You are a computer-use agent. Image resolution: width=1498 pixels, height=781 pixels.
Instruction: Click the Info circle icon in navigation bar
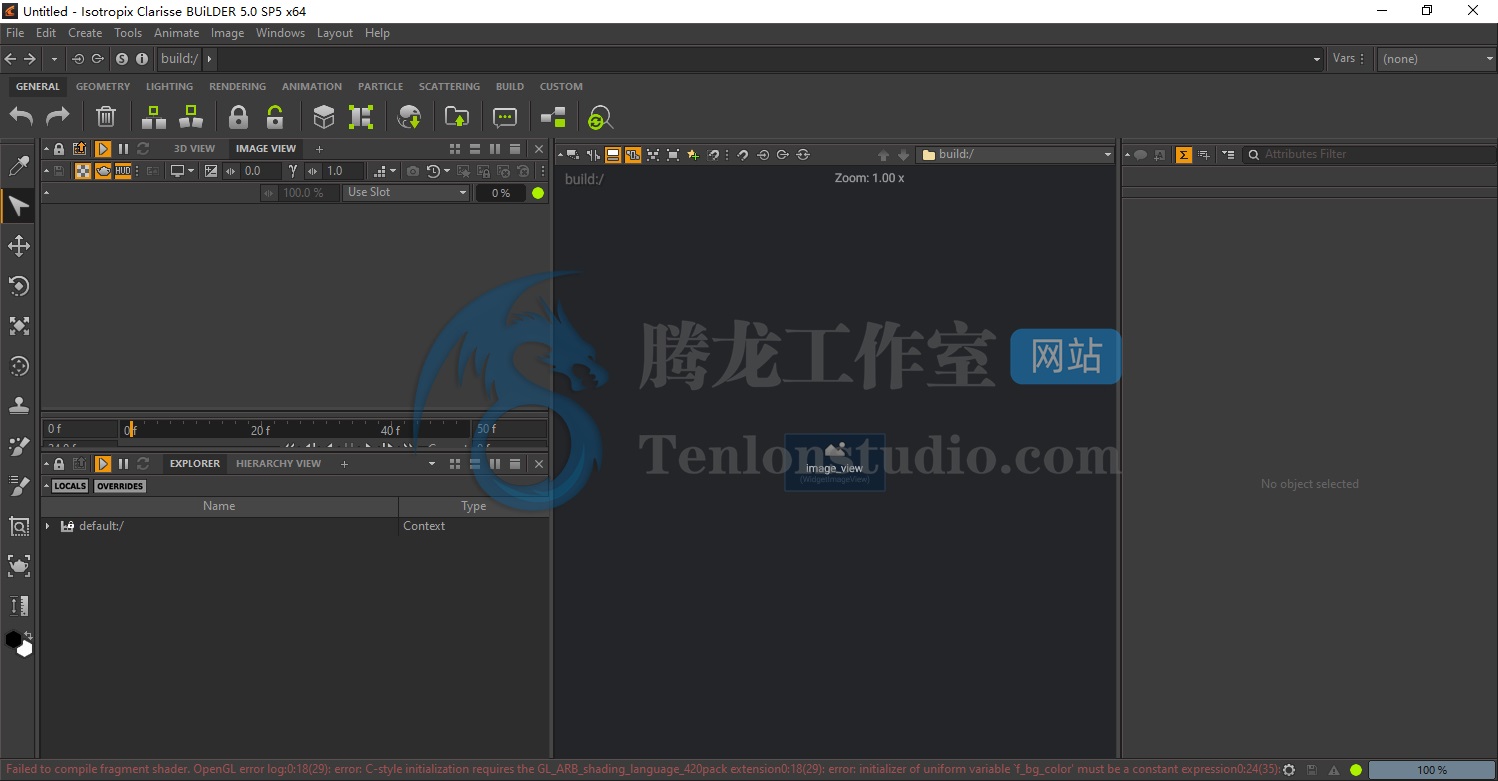142,59
